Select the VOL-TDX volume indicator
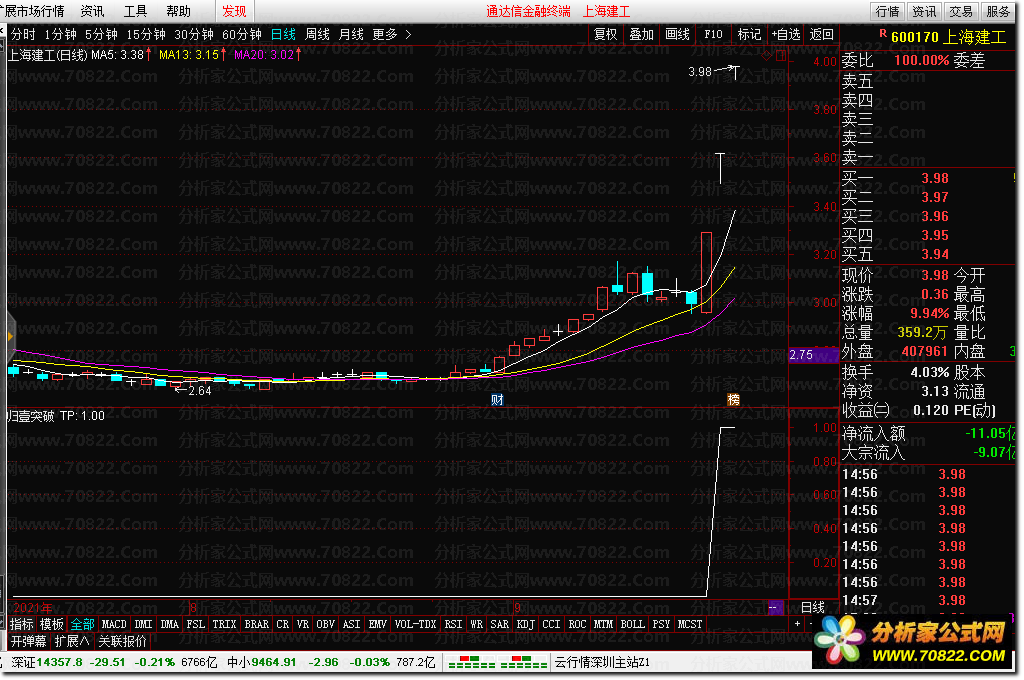1024x680 pixels. pyautogui.click(x=415, y=624)
